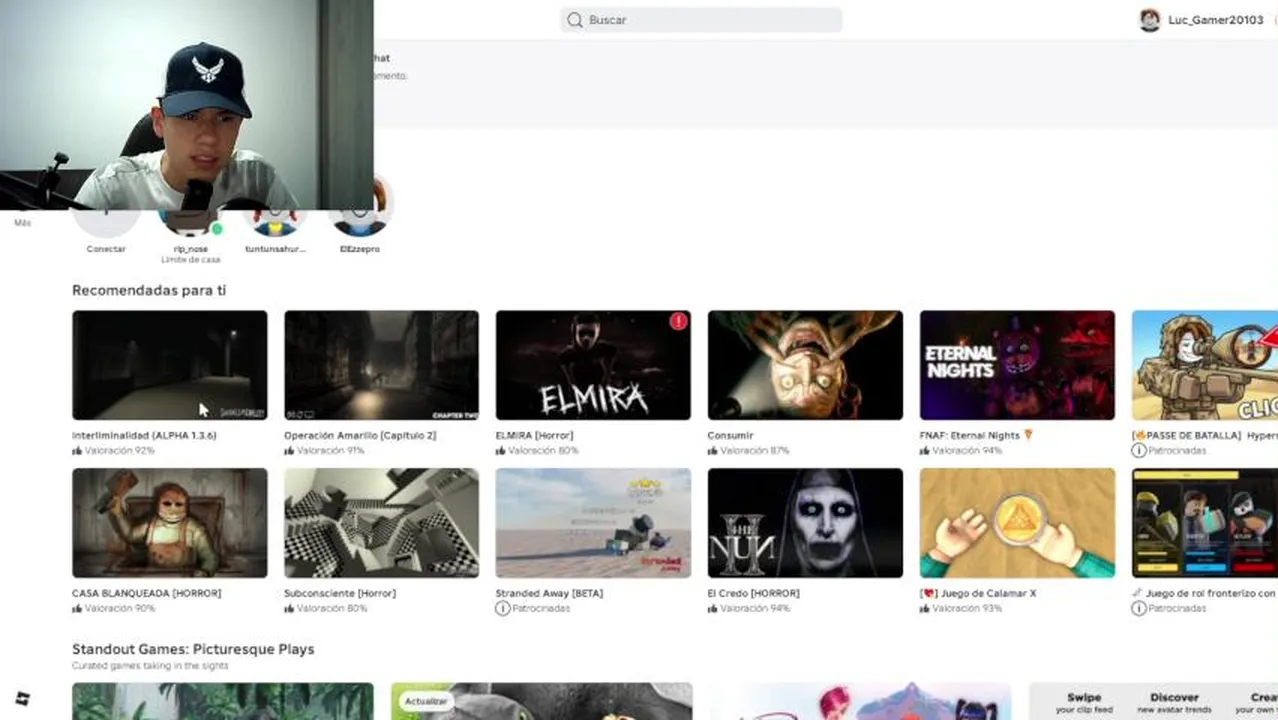This screenshot has height=720, width=1278.
Task: Open Subconsciente [Horror] thumbnail
Action: point(381,523)
